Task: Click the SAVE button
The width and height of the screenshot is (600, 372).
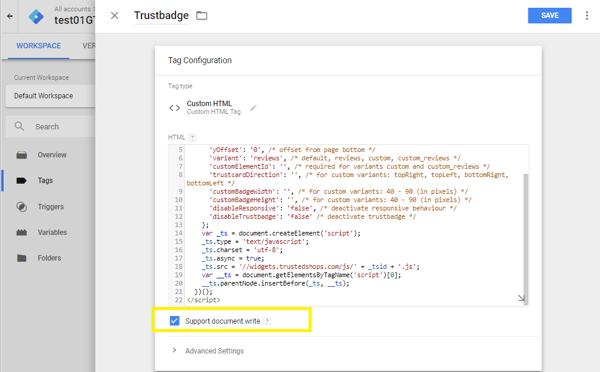Action: (549, 15)
